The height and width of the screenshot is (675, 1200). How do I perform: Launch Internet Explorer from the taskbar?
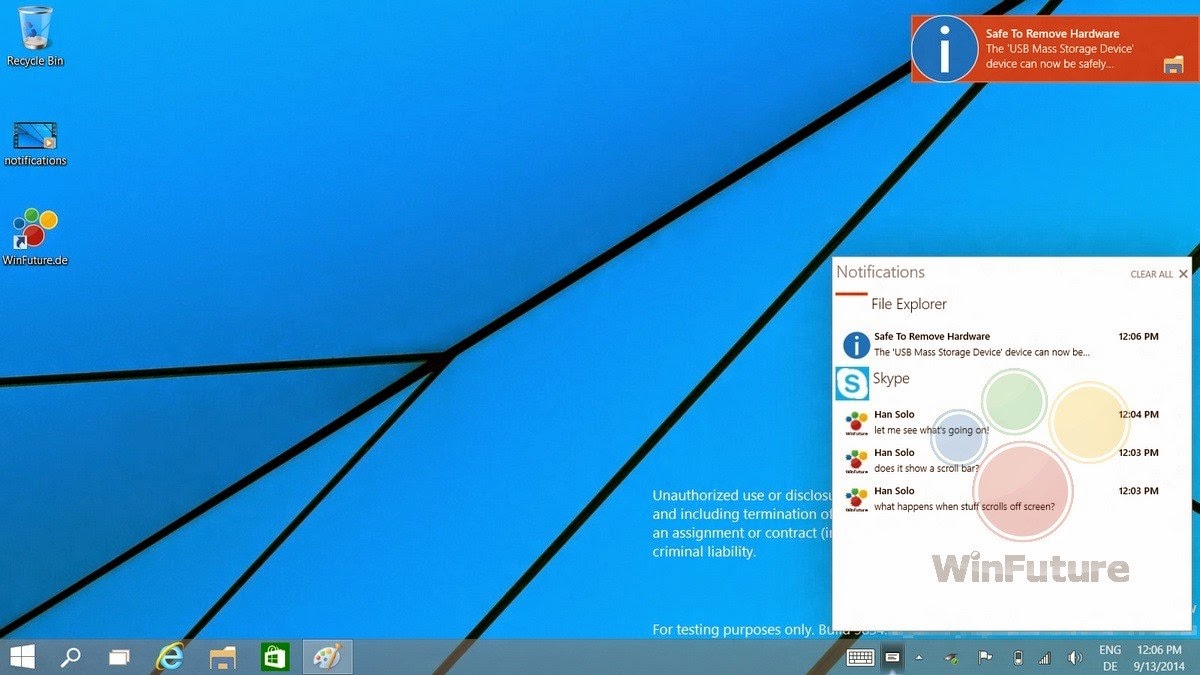[x=171, y=657]
